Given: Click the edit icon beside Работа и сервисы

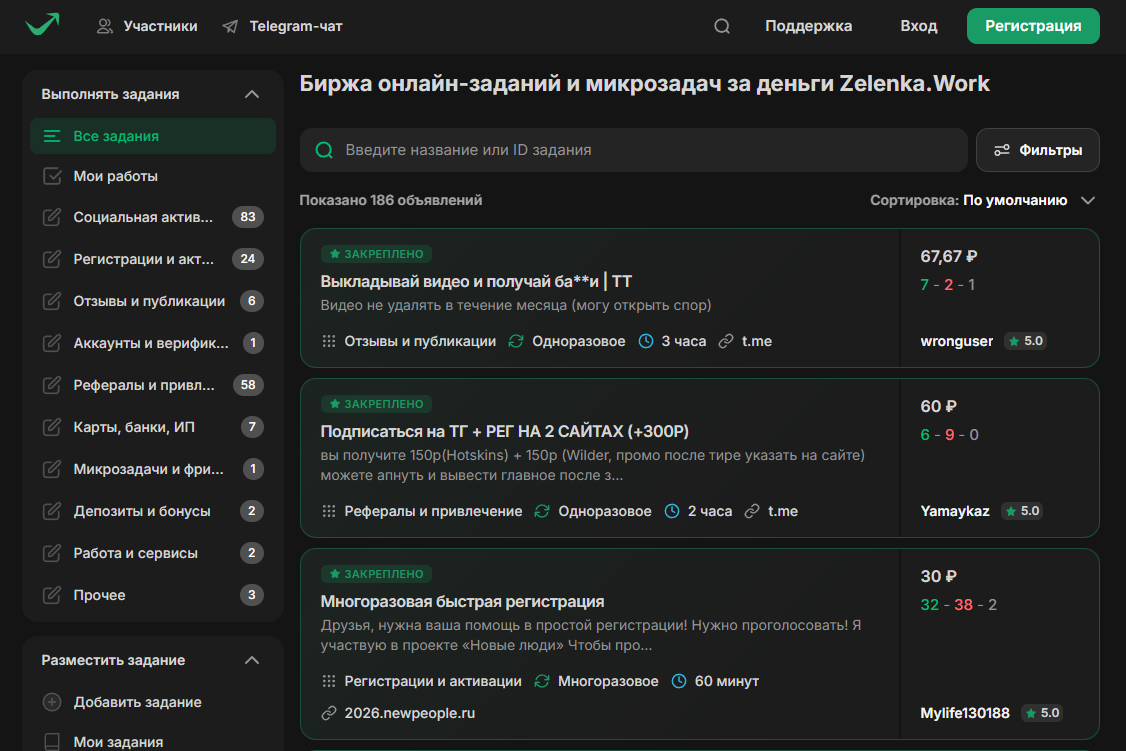Looking at the screenshot, I should pyautogui.click(x=52, y=553).
